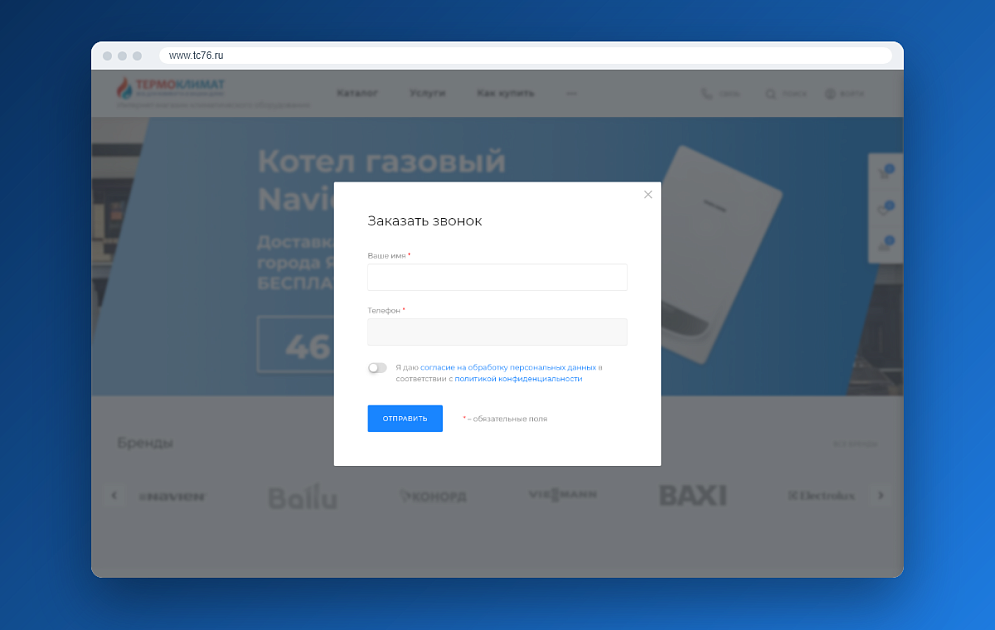Click the www.tc76.ru address bar
Viewport: 995px width, 630px height.
pos(525,55)
